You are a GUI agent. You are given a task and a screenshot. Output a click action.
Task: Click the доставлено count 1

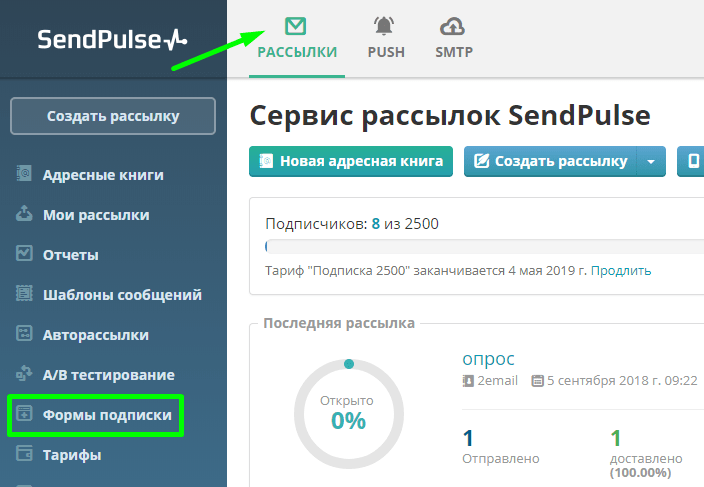coord(616,439)
